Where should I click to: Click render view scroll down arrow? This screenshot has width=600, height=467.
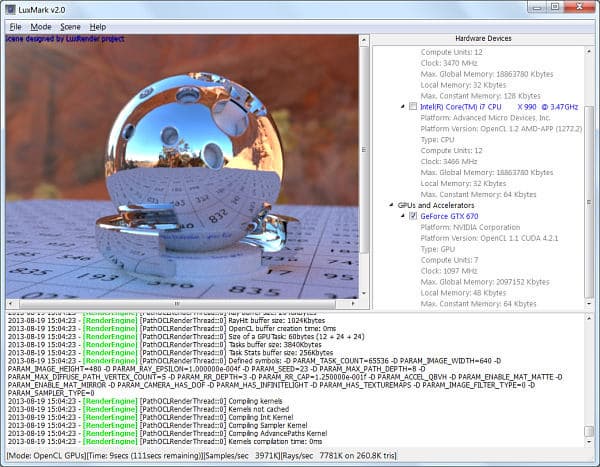click(x=364, y=294)
